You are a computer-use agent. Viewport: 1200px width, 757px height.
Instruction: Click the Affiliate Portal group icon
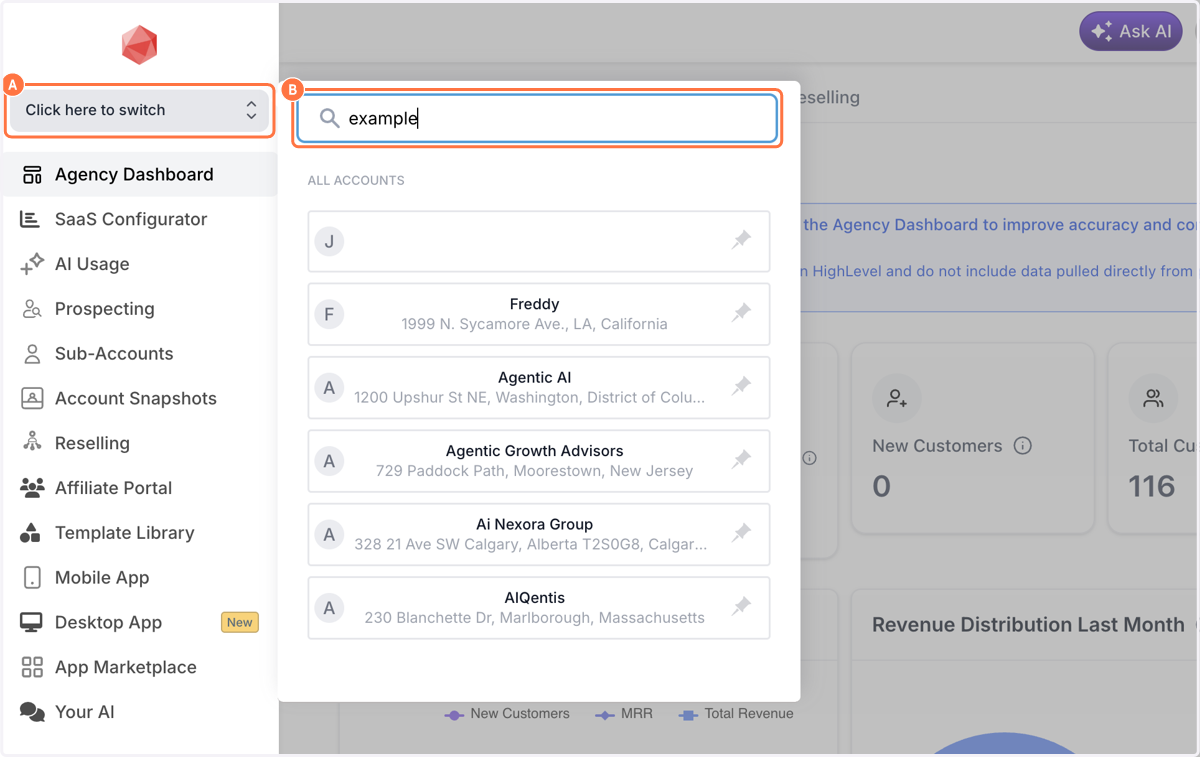(32, 488)
